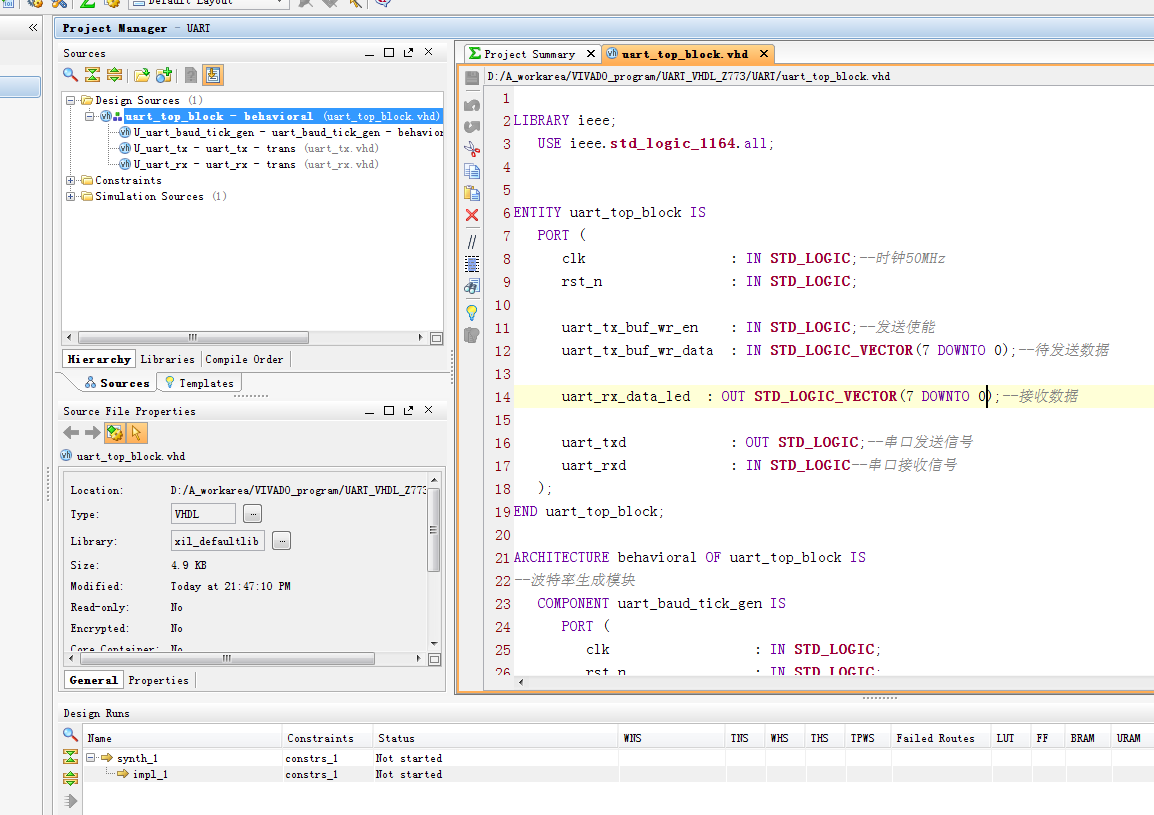Click the properties panel horizontal scrollbar
The width and height of the screenshot is (1154, 815).
[227, 658]
